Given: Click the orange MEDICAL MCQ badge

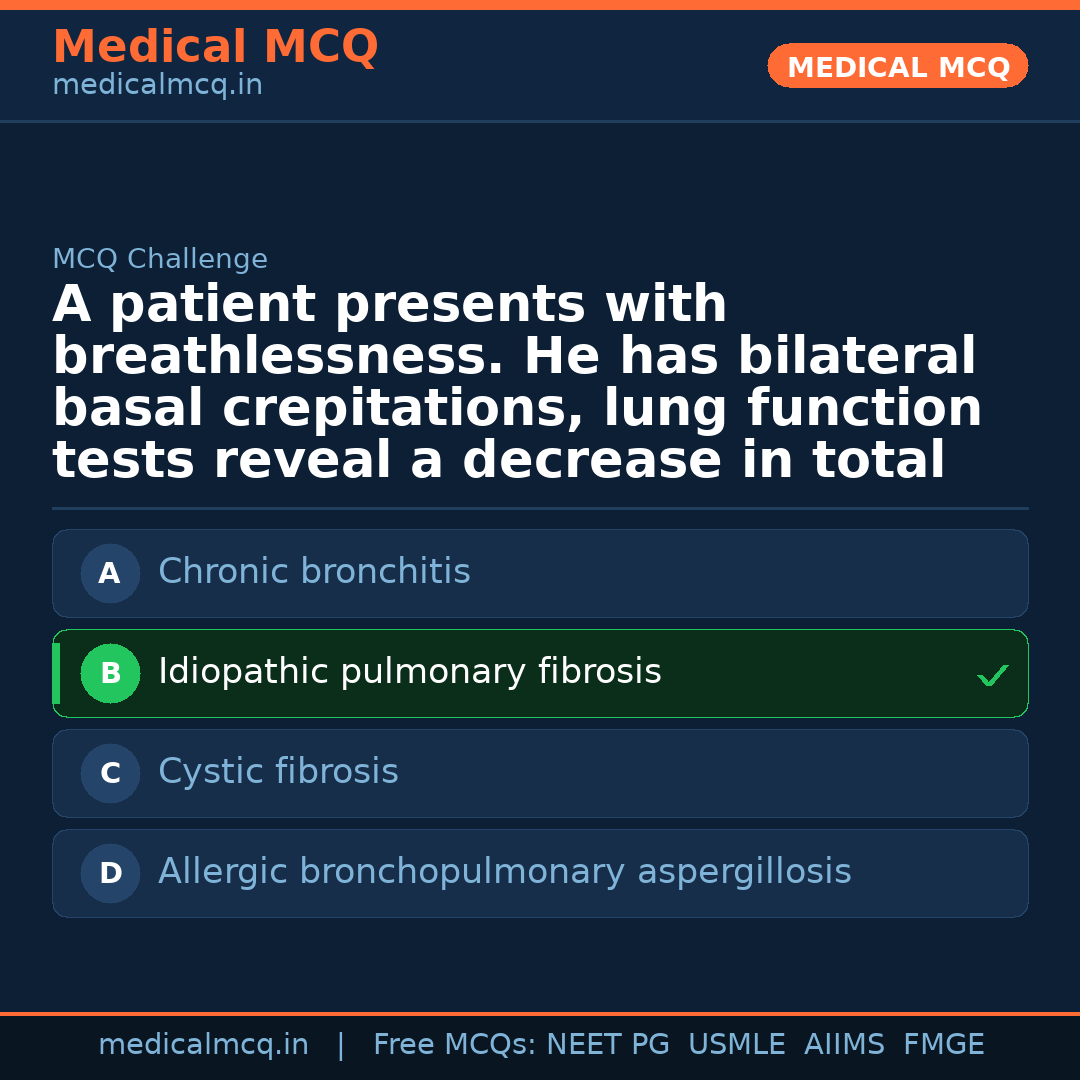Looking at the screenshot, I should [x=897, y=66].
